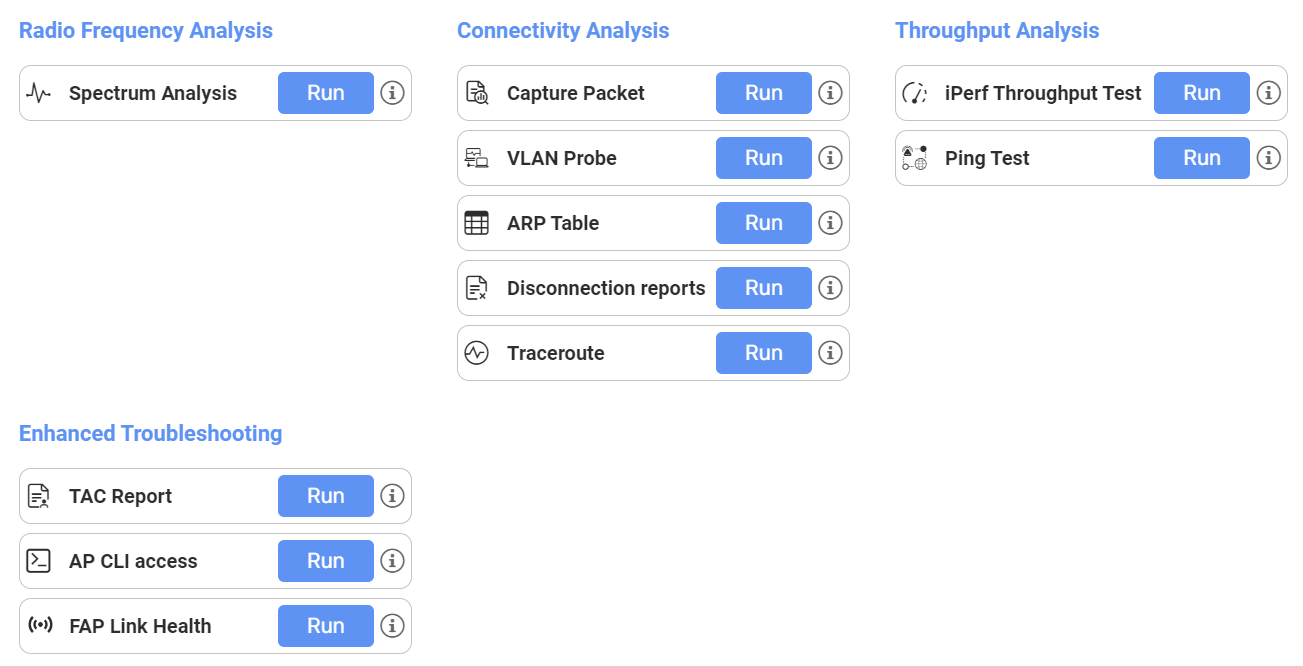Open the info tooltip for iPerf Throughput Test
This screenshot has height=666, width=1303.
(1268, 92)
